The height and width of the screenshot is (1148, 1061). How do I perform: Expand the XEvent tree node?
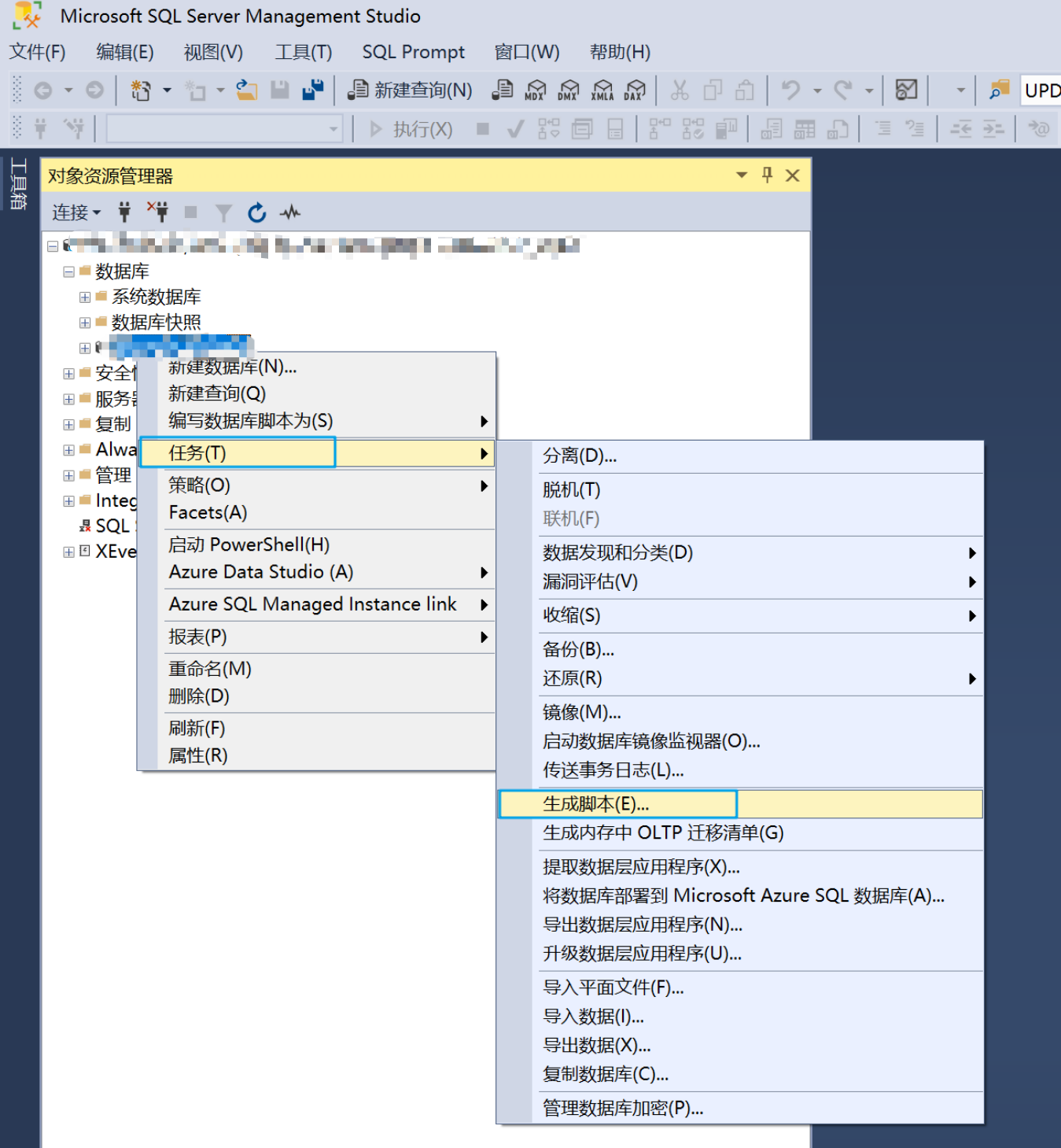[69, 552]
